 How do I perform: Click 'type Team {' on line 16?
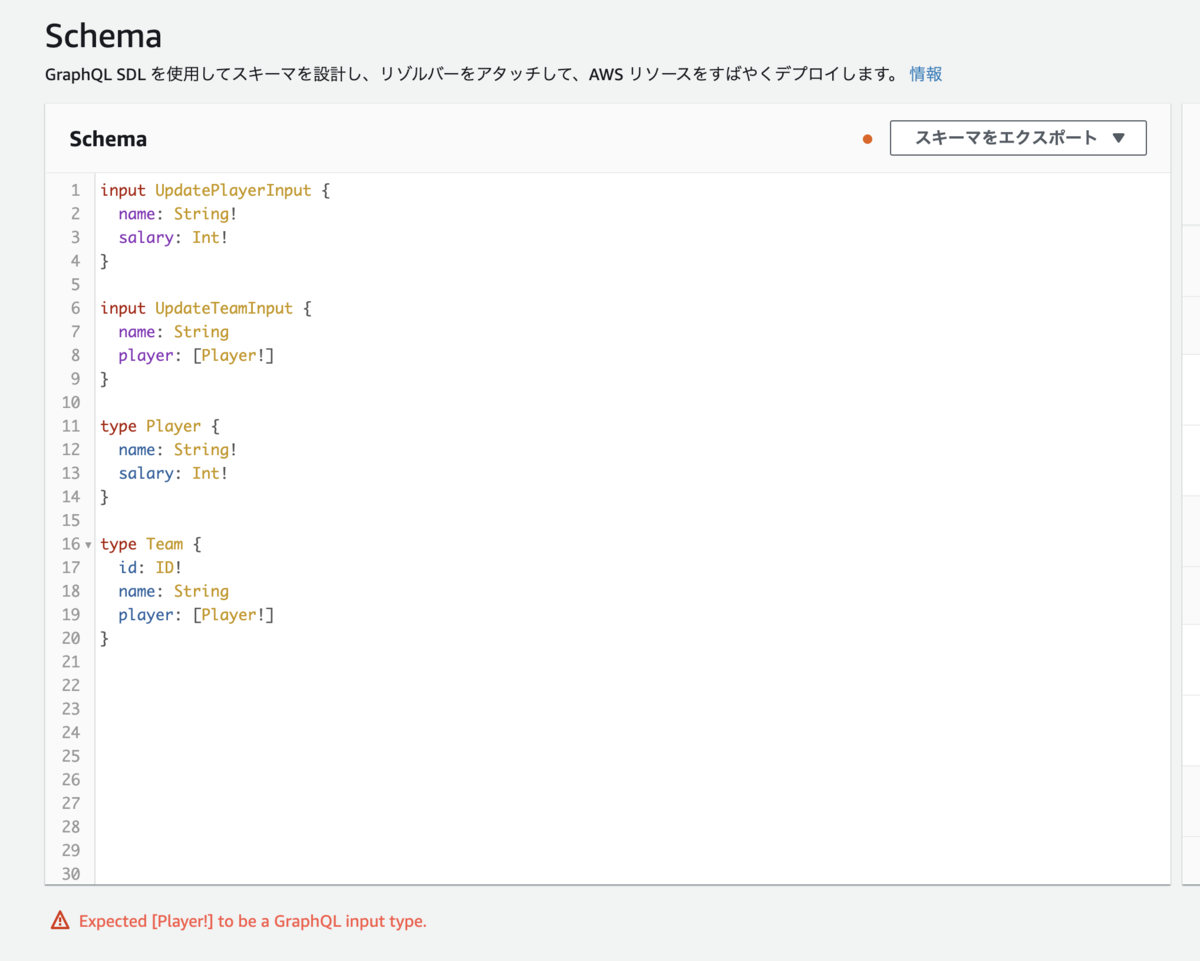(151, 544)
